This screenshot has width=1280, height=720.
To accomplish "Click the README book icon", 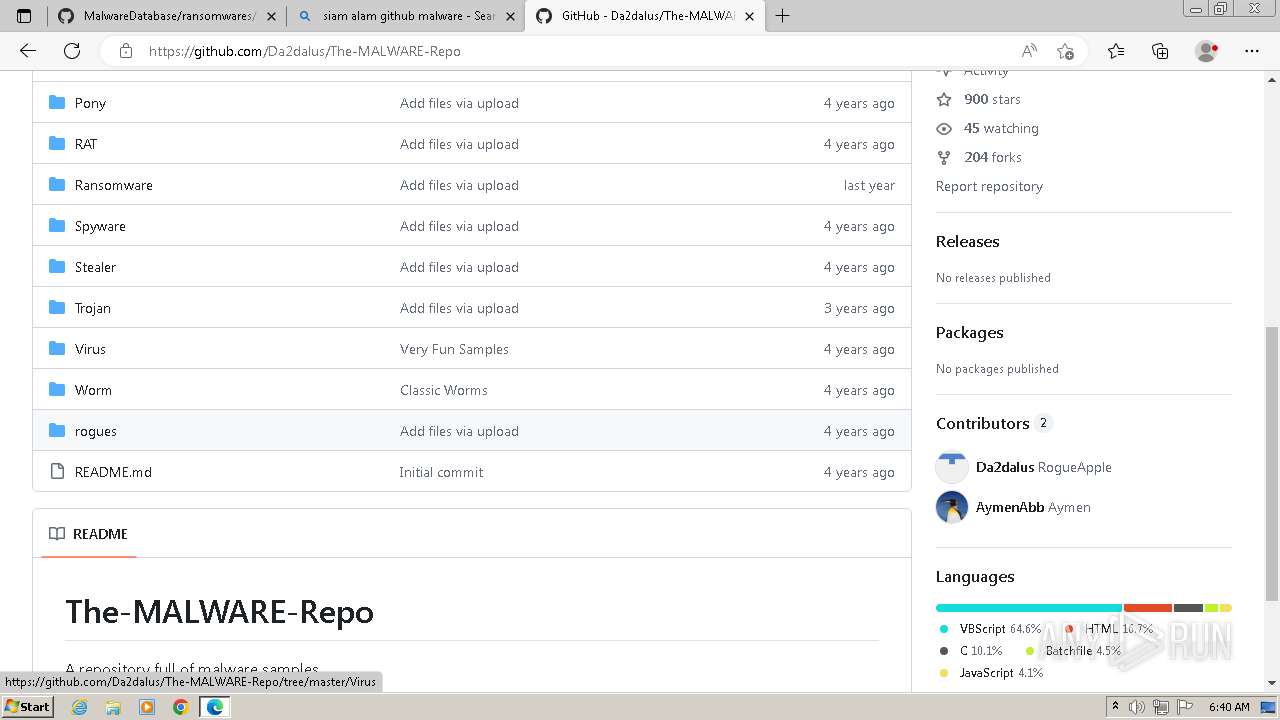I will coord(57,534).
